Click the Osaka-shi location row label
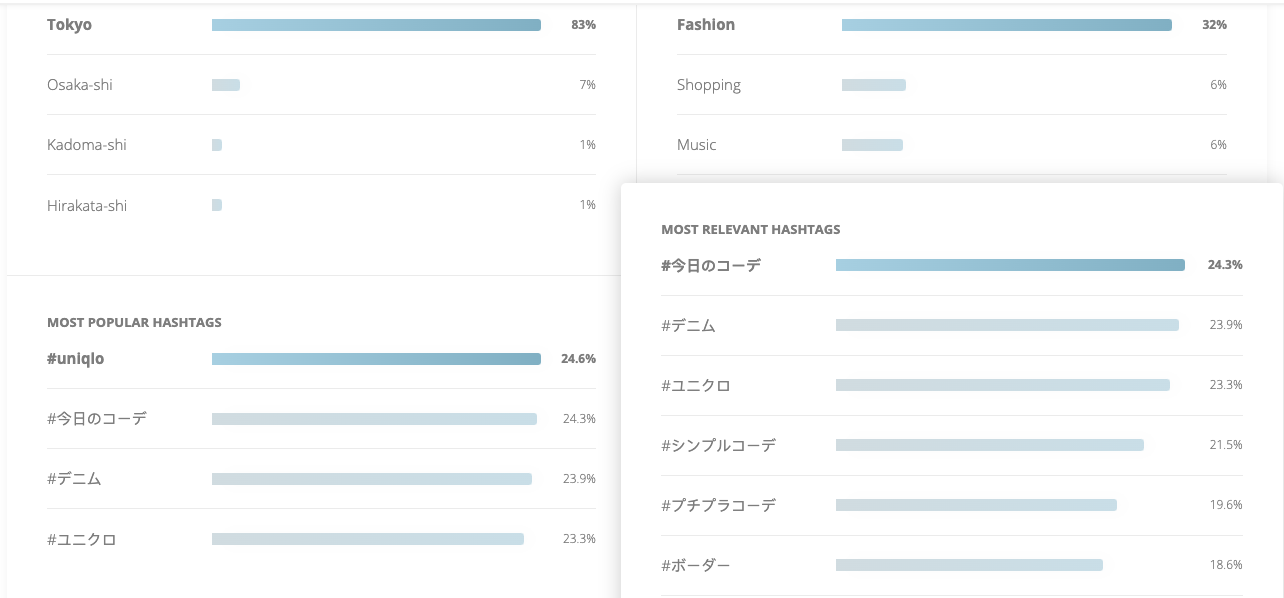1284x598 pixels. [80, 85]
